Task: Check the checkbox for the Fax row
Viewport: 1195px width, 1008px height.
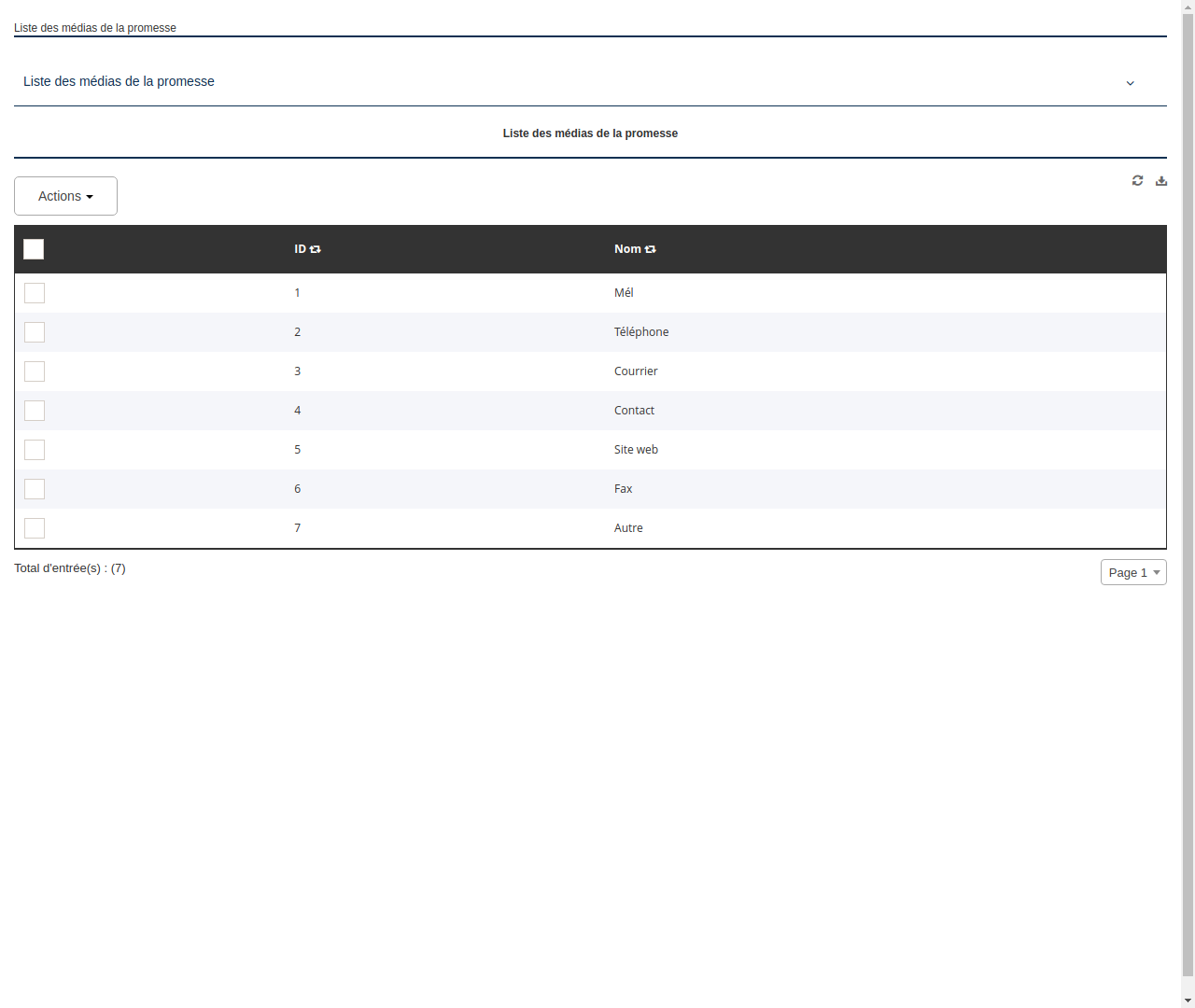Action: (x=35, y=489)
